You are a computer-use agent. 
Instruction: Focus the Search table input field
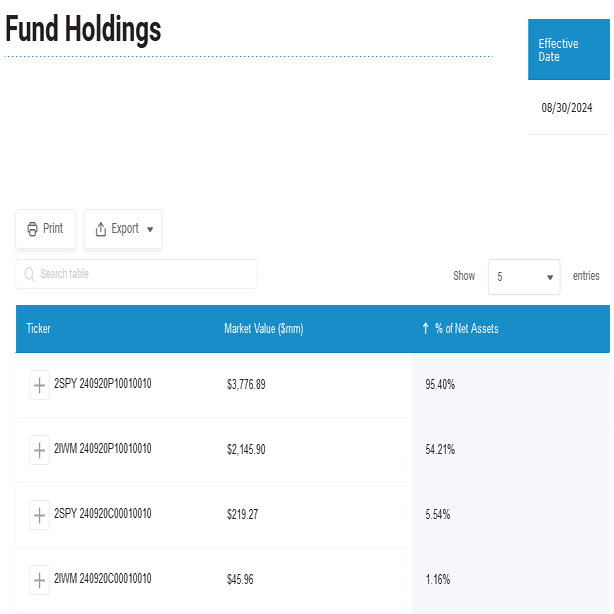(140, 274)
